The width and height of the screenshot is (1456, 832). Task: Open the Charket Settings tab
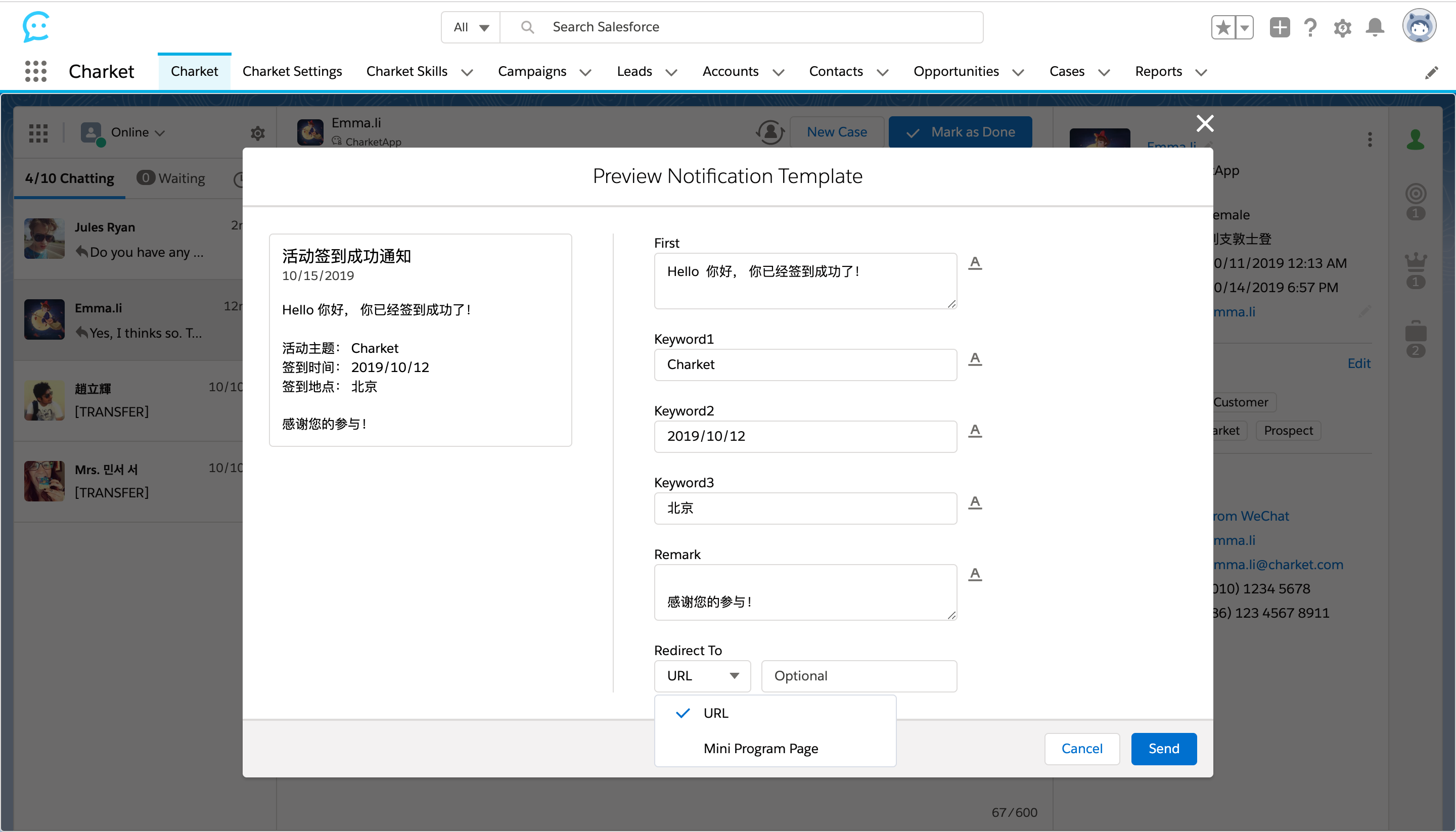click(292, 71)
